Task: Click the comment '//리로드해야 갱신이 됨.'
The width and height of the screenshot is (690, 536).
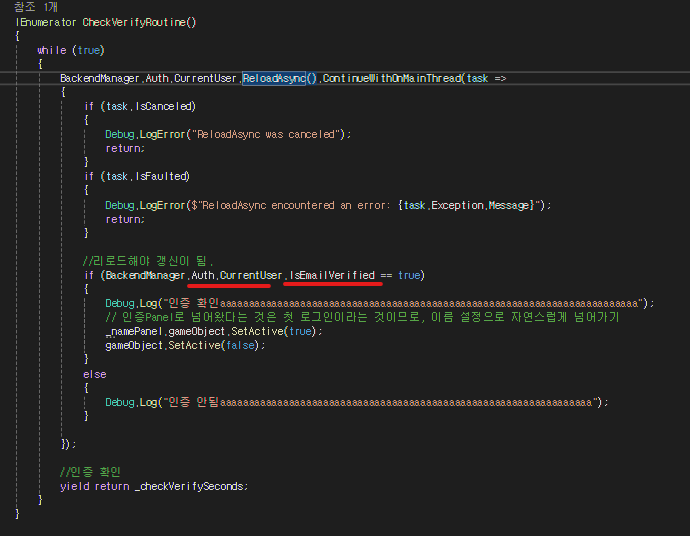Action: (x=148, y=261)
